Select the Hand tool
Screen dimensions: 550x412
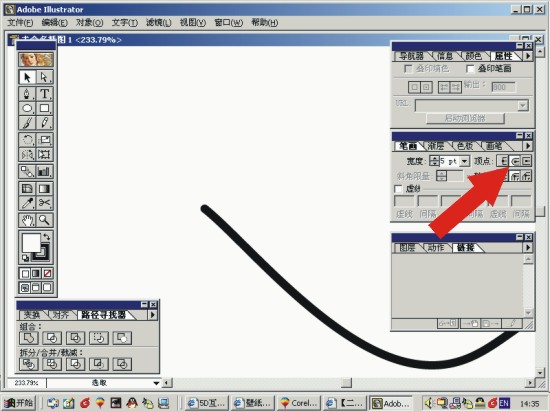[27, 220]
